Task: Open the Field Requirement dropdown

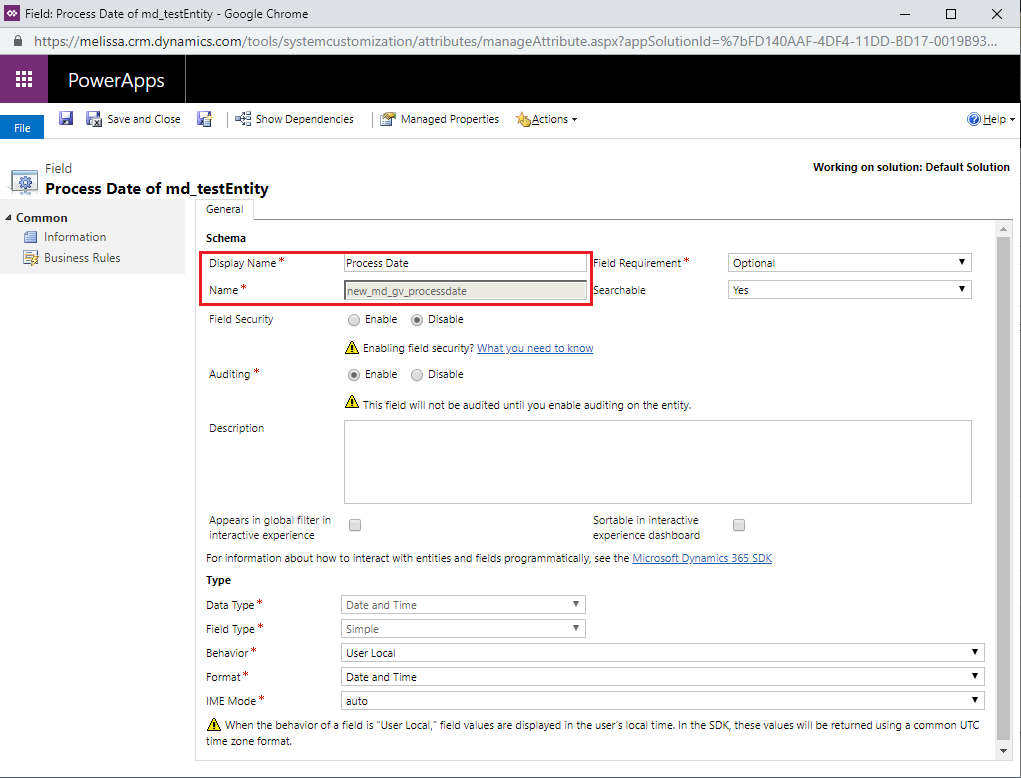Action: (849, 262)
